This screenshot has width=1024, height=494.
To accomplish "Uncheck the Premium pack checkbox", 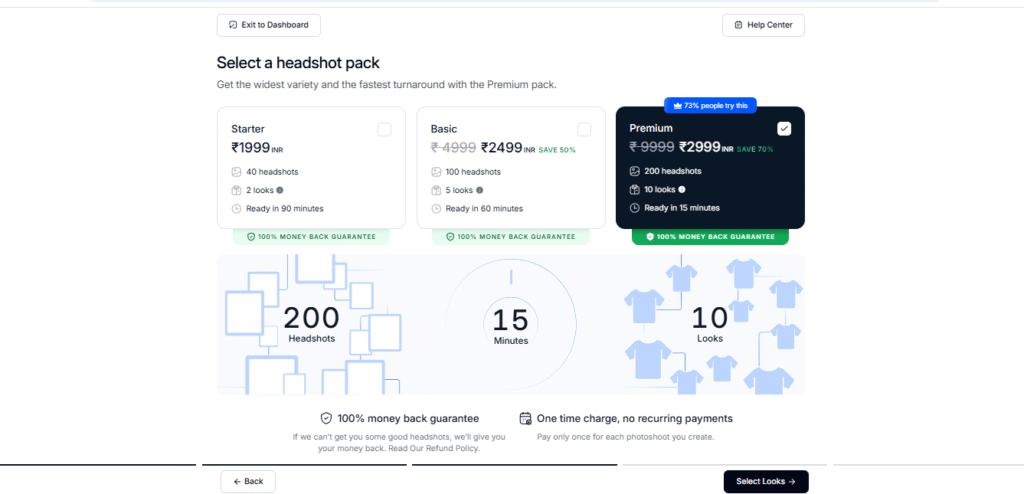I will [784, 129].
